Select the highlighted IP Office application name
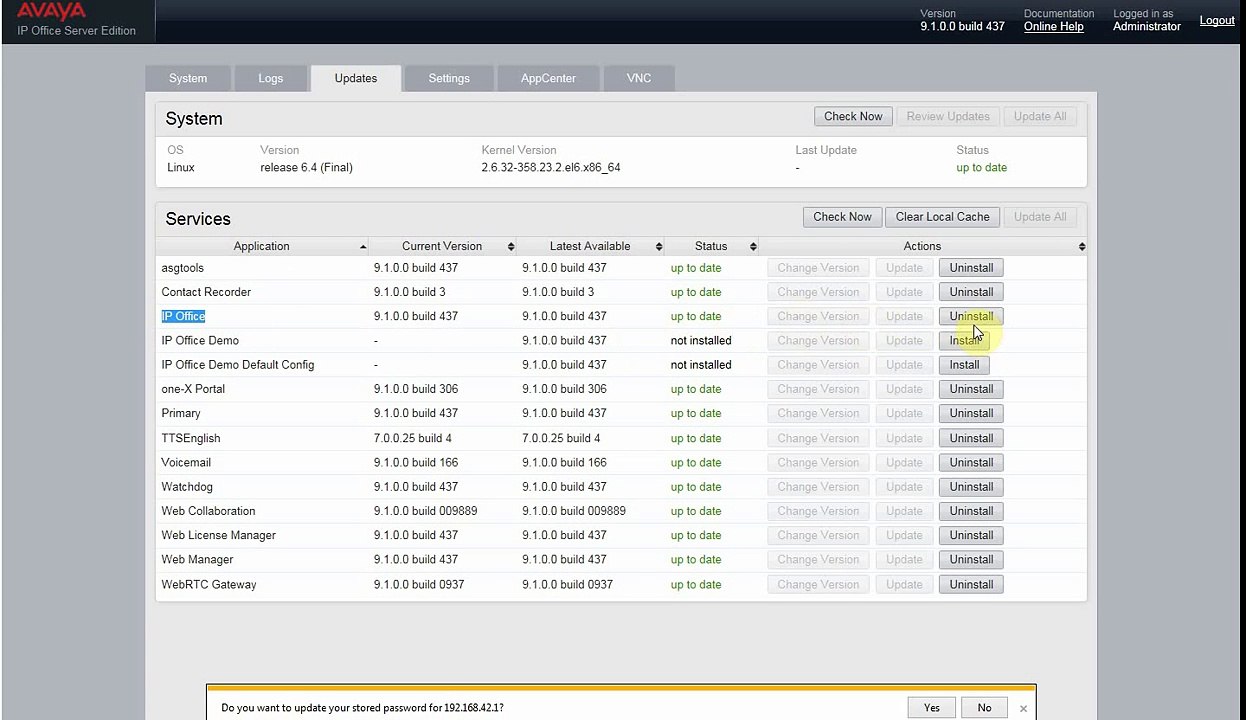1246x720 pixels. pos(183,316)
